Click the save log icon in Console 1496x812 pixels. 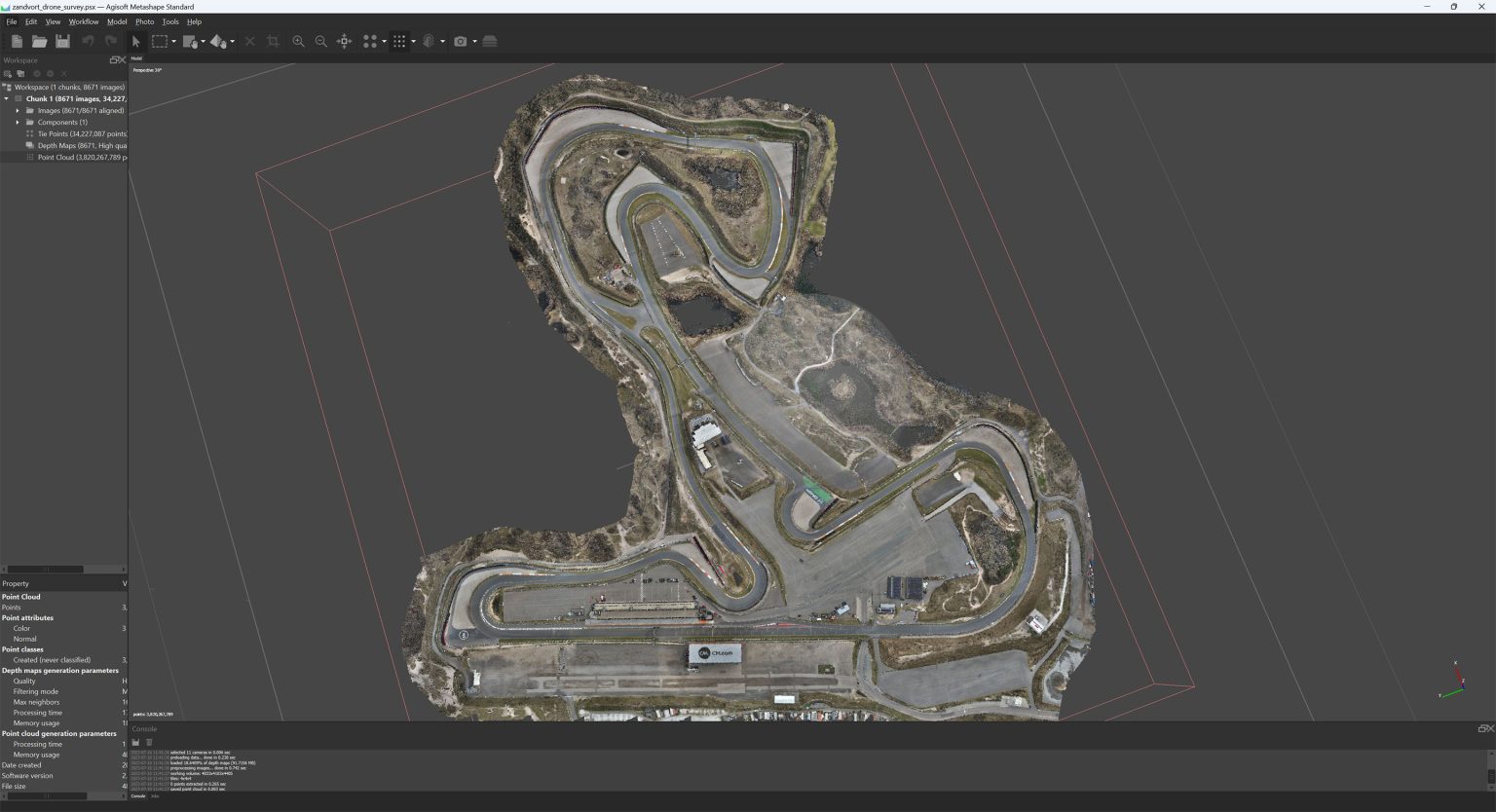pos(135,742)
